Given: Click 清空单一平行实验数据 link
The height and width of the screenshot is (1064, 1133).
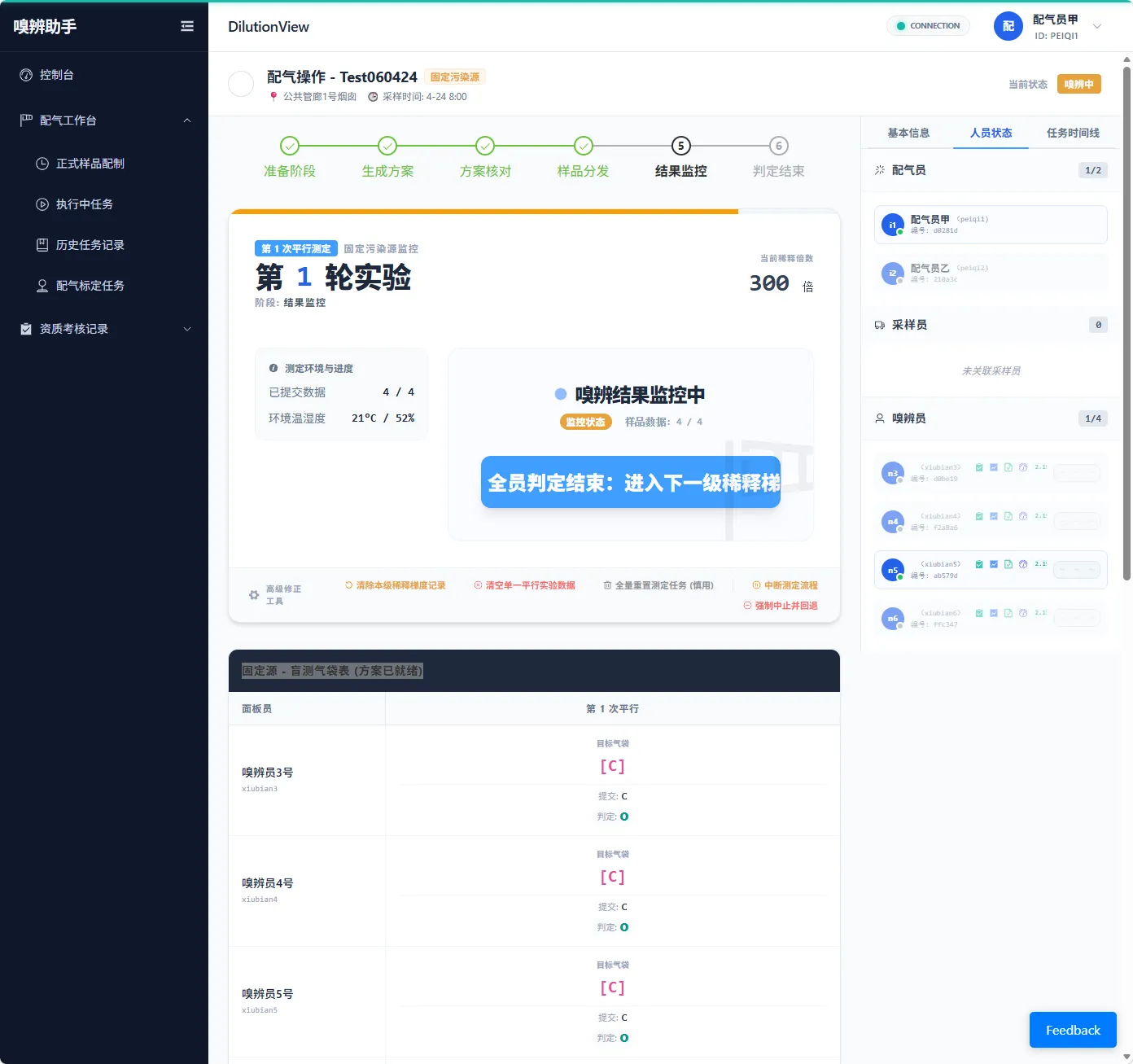Looking at the screenshot, I should point(525,585).
